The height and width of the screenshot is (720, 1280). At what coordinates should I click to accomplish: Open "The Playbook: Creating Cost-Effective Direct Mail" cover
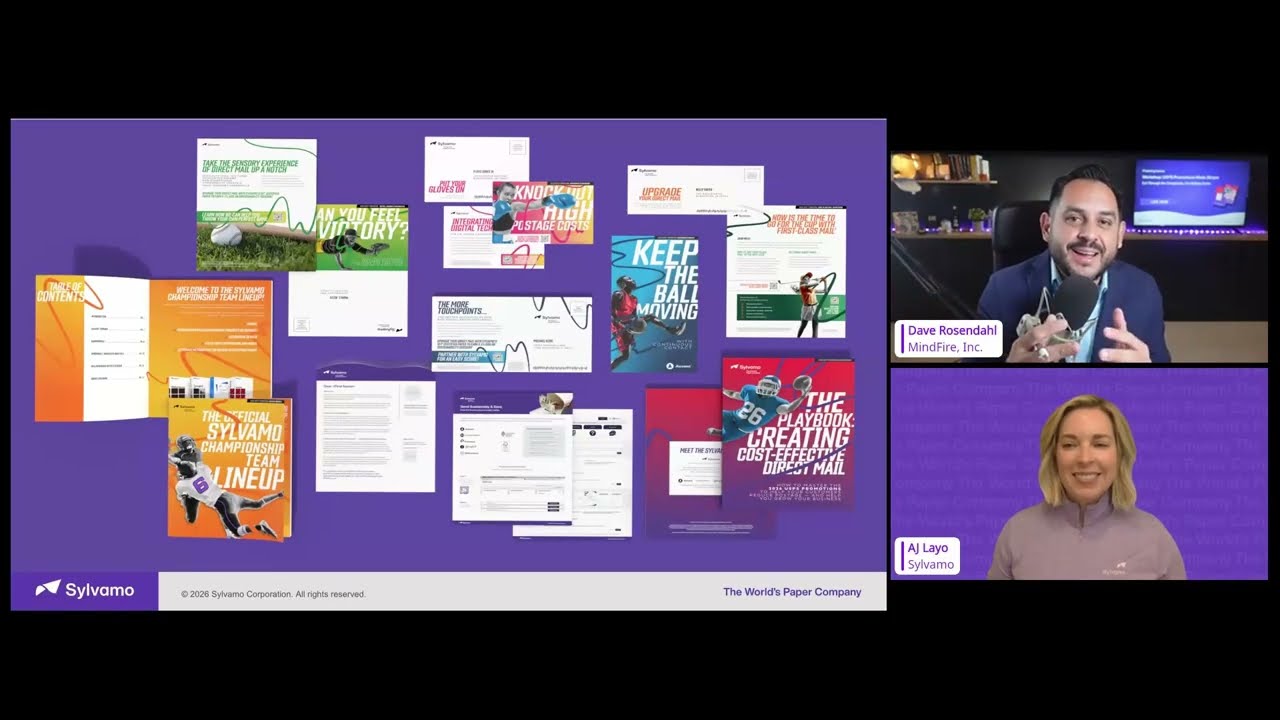coord(788,432)
